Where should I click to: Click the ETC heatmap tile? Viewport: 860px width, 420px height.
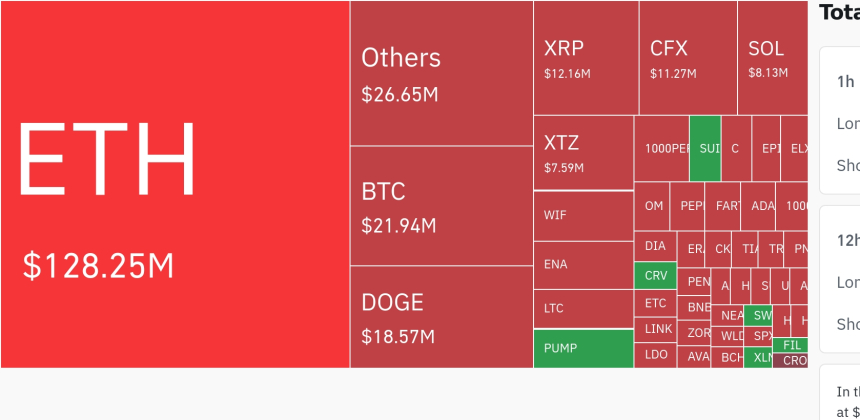655,303
